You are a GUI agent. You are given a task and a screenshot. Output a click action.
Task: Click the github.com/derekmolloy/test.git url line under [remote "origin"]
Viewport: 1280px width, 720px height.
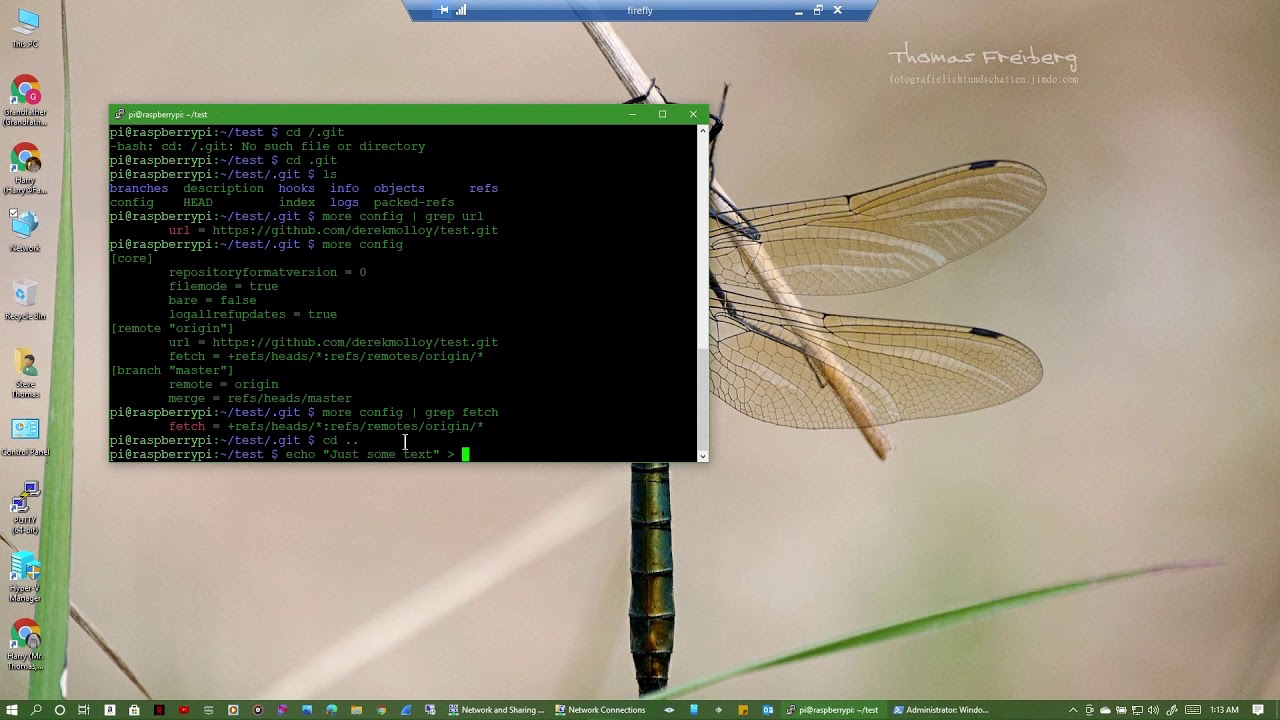(x=333, y=342)
